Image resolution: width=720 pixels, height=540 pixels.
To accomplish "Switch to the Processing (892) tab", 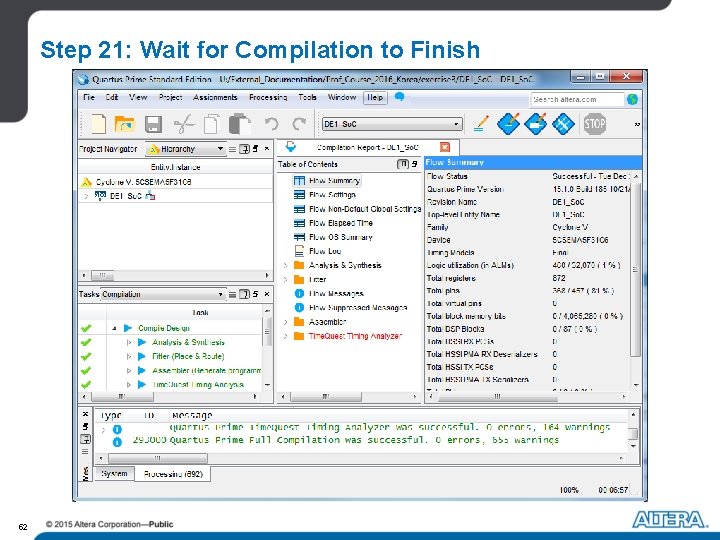I will [173, 474].
